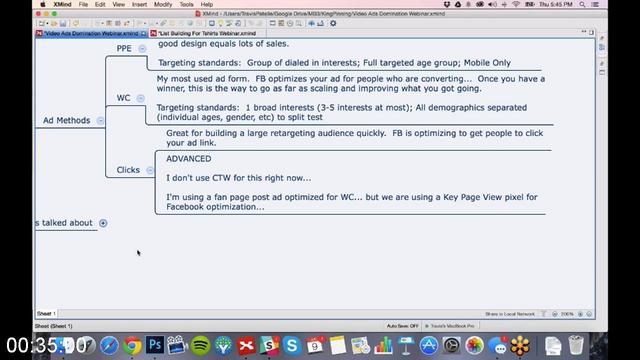Click the volume icon in menu bar
Viewport: 640px width, 360px height.
point(493,4)
